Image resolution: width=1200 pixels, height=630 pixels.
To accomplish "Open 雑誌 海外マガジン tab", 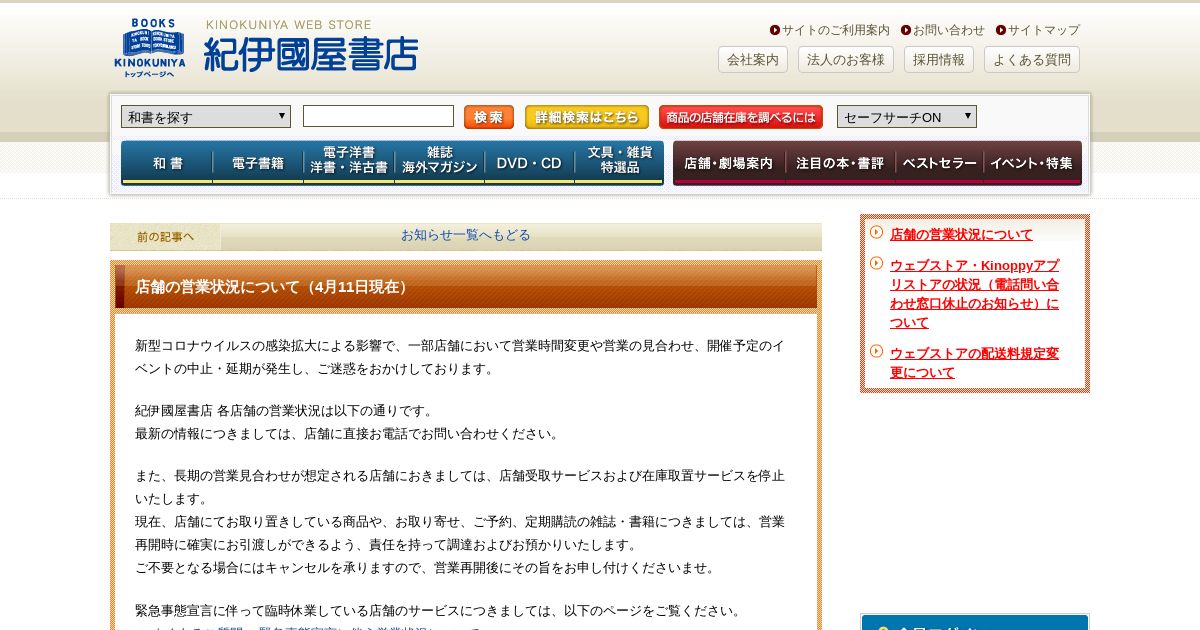I will (x=440, y=163).
